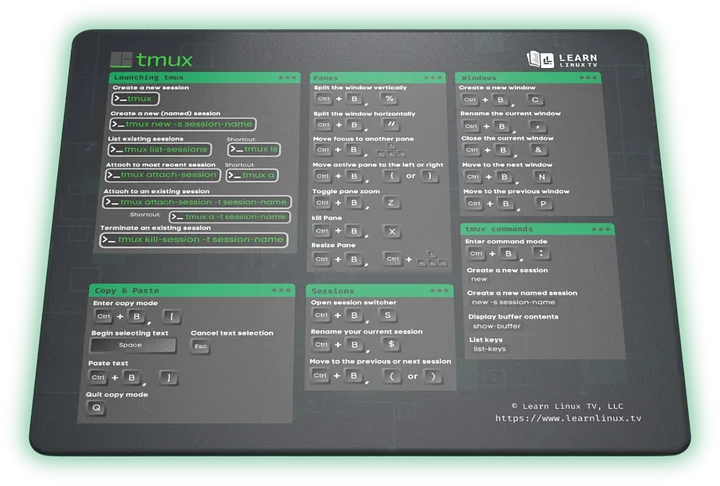This screenshot has height=486, width=720.
Task: Click the 'tmux a -t session-name' shortcut box
Action: point(230,217)
